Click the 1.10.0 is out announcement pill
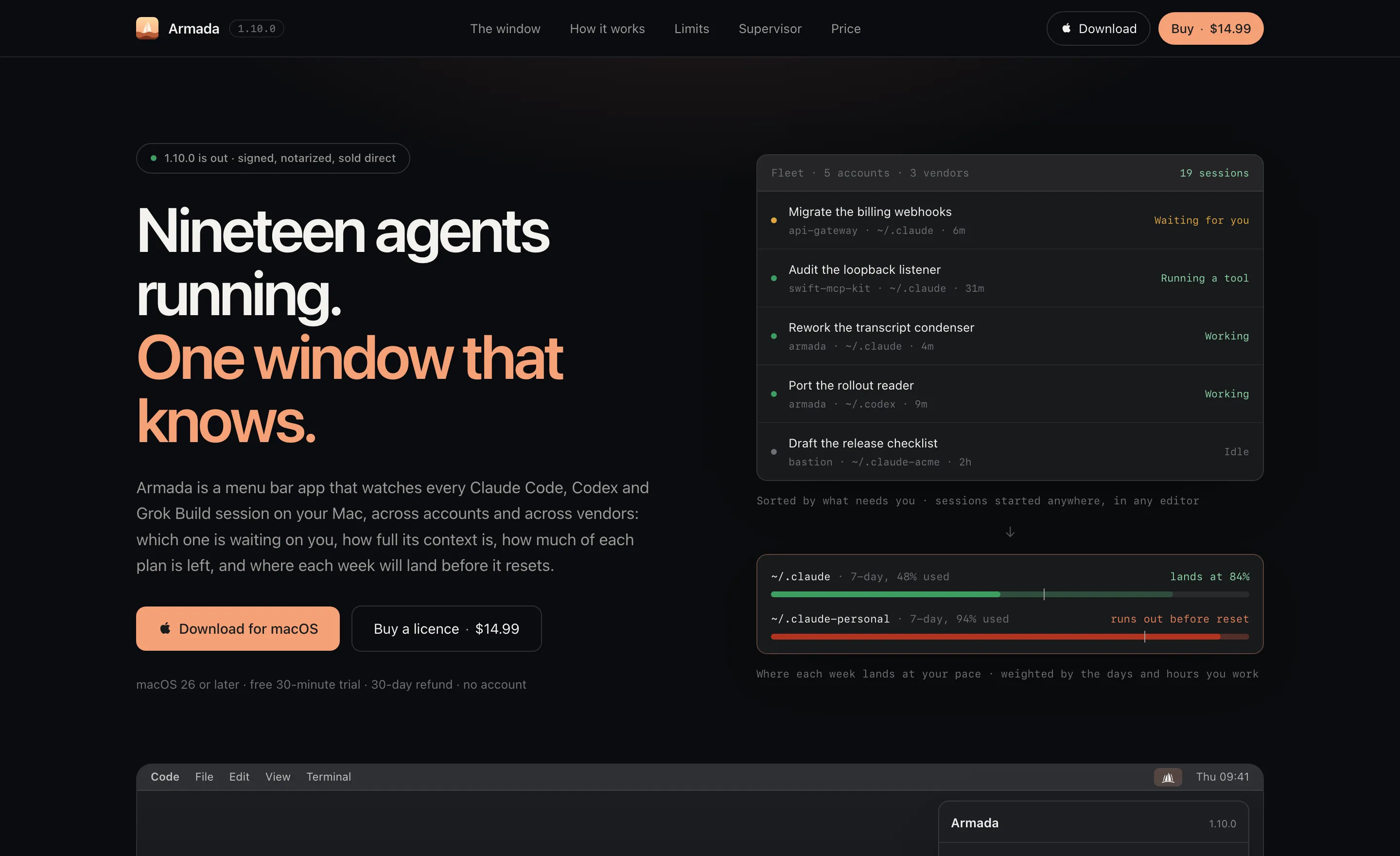The height and width of the screenshot is (856, 1400). pos(273,158)
